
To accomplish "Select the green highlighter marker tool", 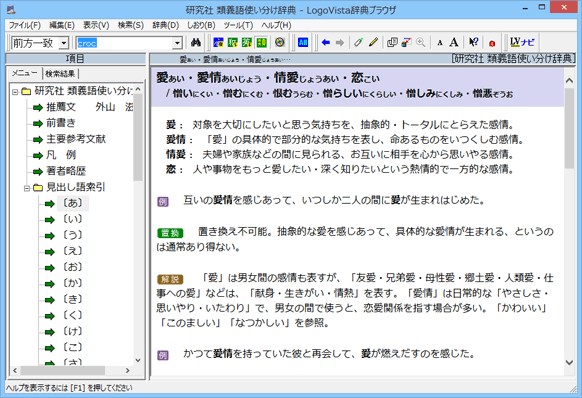I will coord(359,42).
